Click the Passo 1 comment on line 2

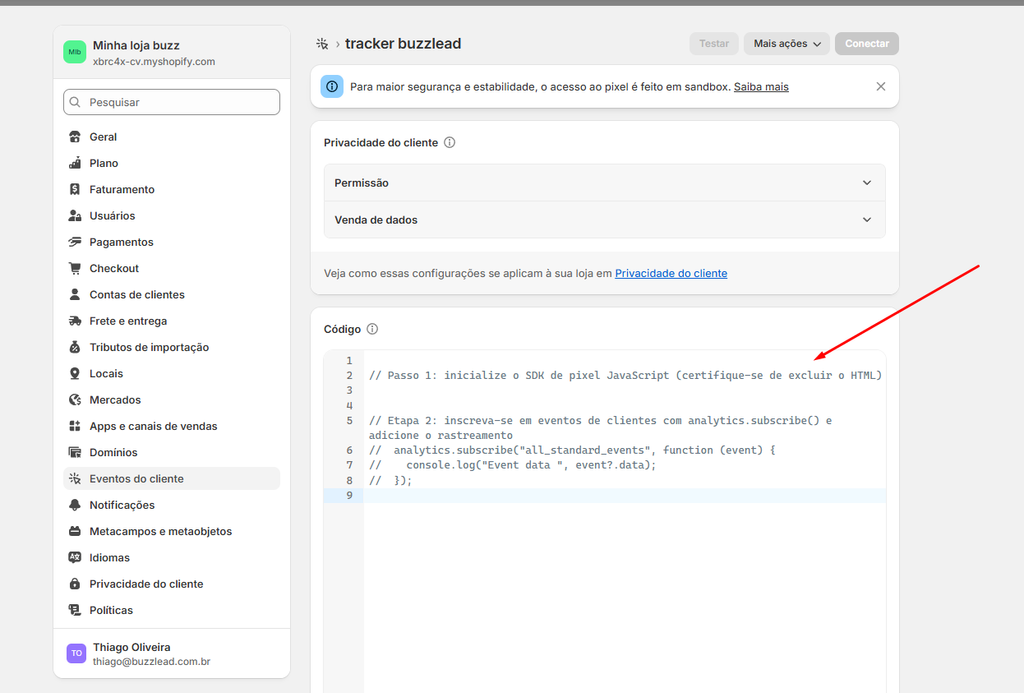coord(625,375)
